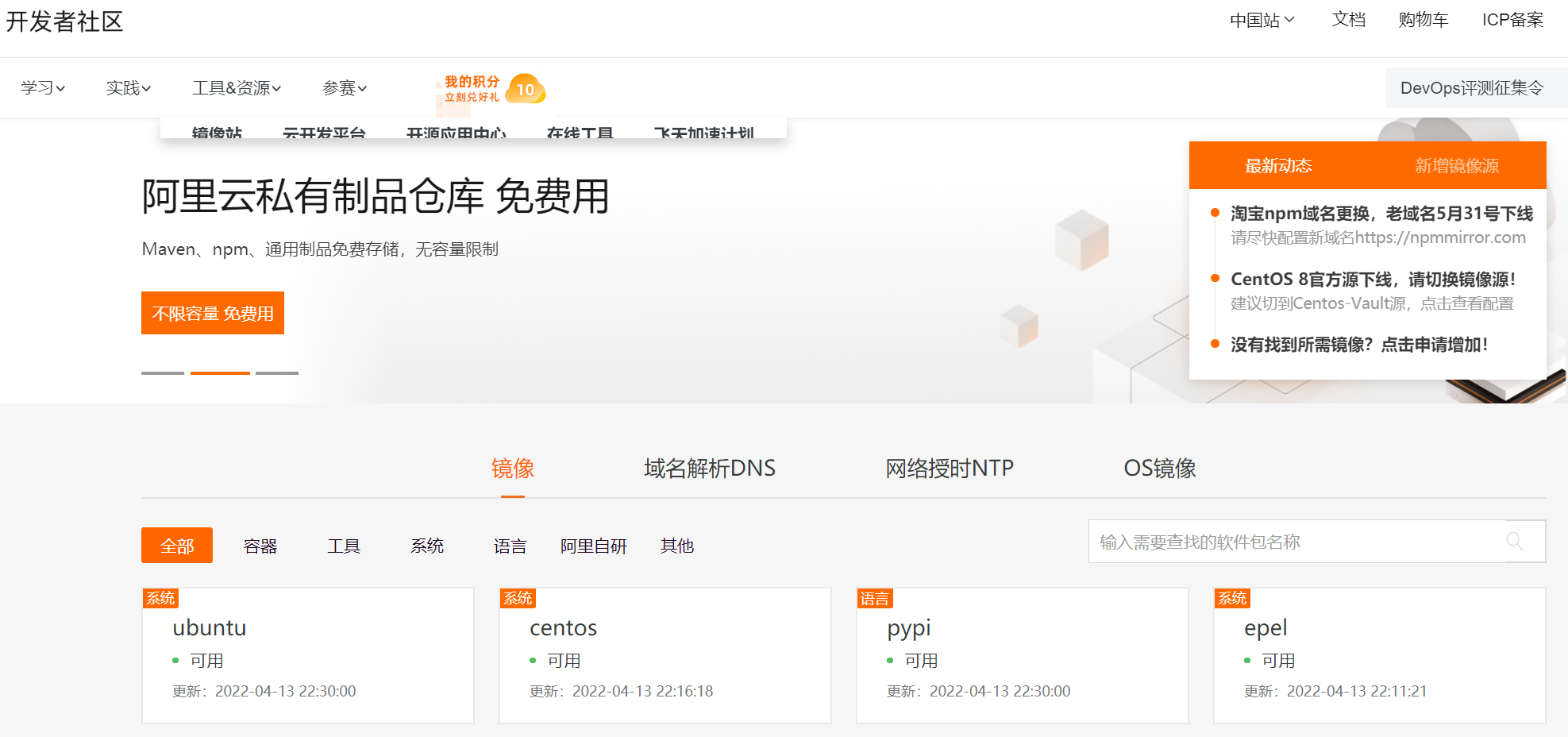Select the 全部 category filter

[177, 546]
